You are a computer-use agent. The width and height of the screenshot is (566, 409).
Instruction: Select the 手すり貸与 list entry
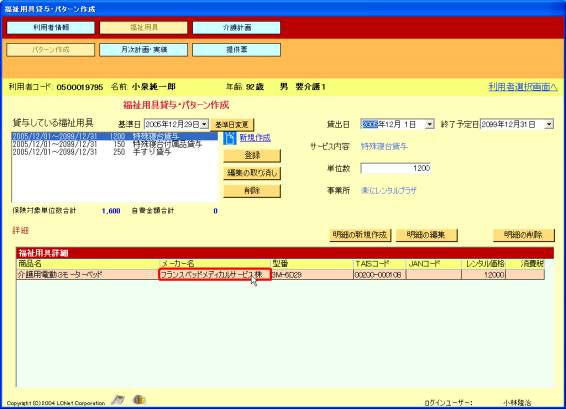tap(114, 152)
